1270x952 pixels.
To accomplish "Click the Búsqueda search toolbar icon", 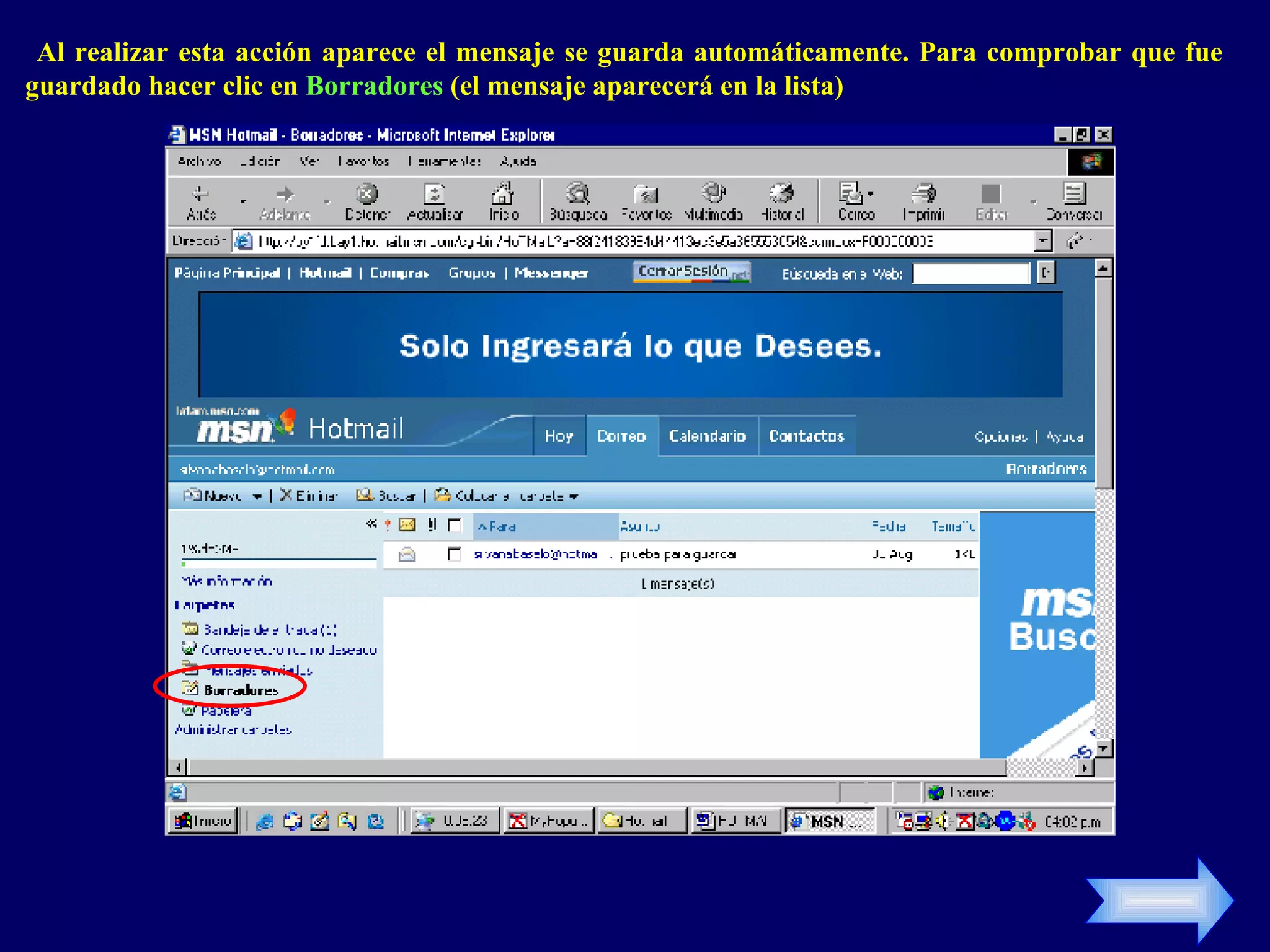I will pyautogui.click(x=578, y=193).
